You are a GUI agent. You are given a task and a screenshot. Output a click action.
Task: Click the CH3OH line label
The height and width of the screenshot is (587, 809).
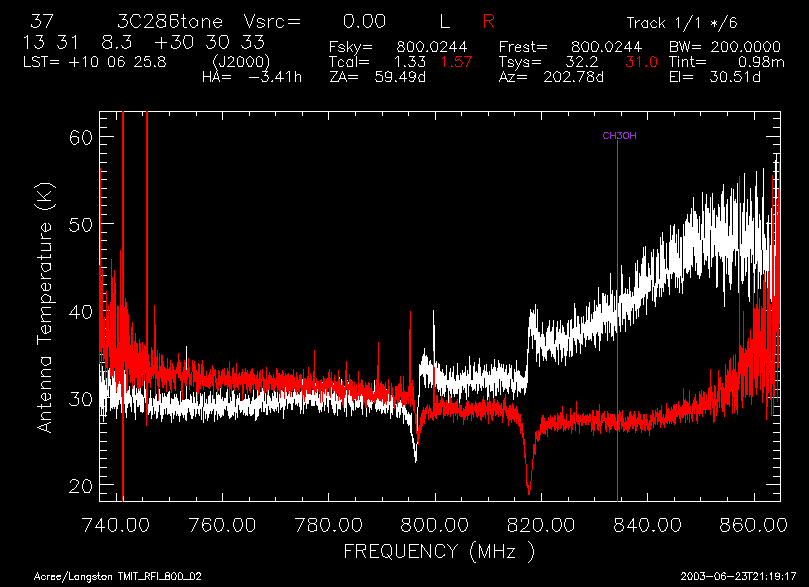(x=619, y=136)
